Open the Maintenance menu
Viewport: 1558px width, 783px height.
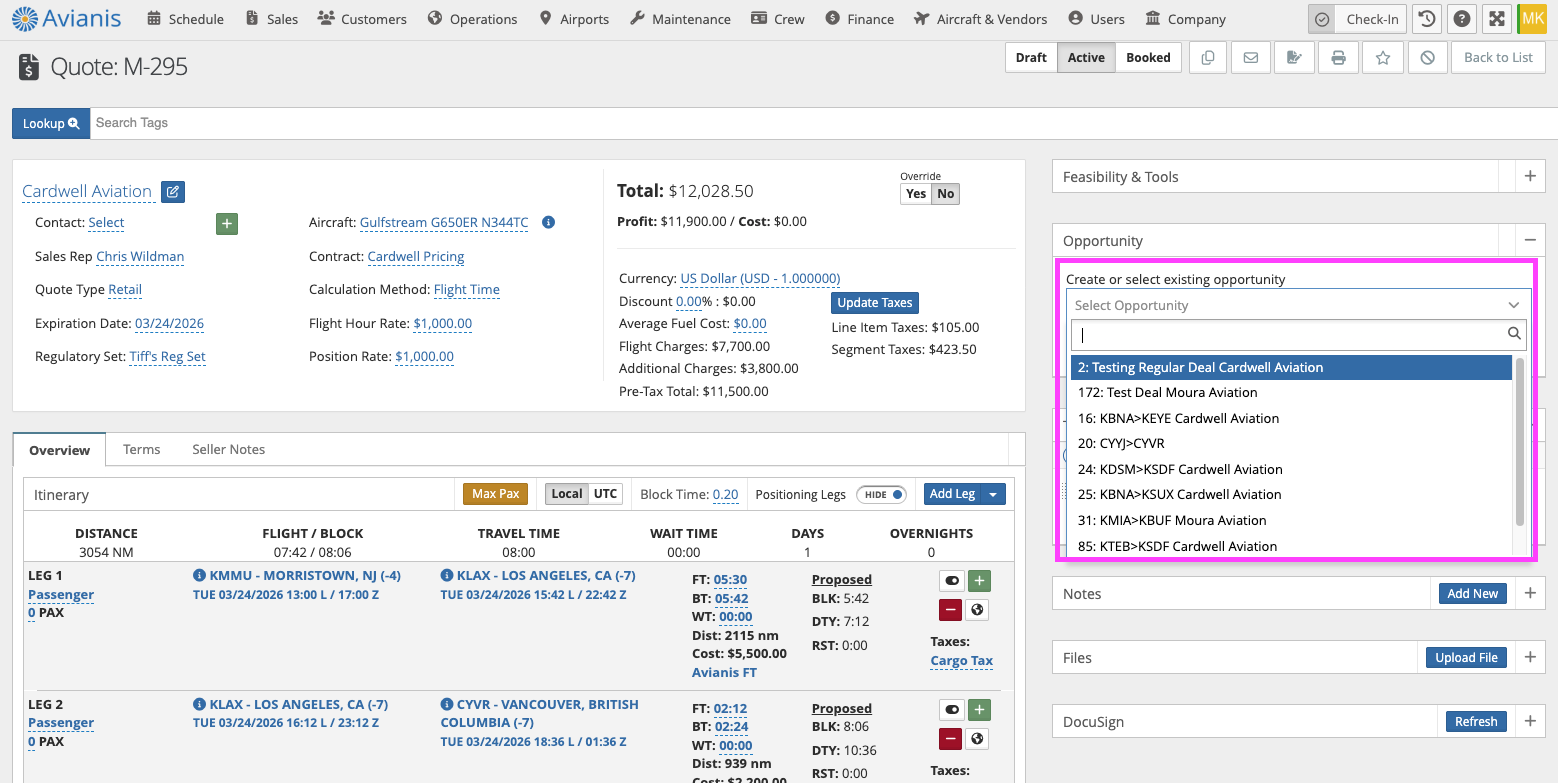pos(680,19)
